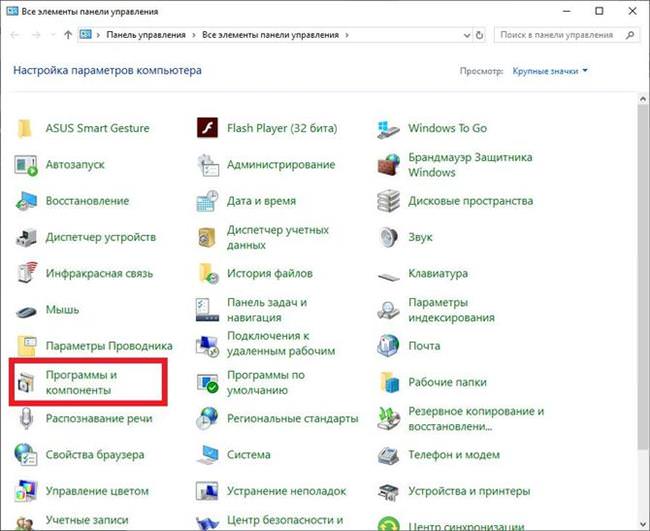Open the recent locations dropdown arrow
Viewport: 650px width, 531px height.
53,35
